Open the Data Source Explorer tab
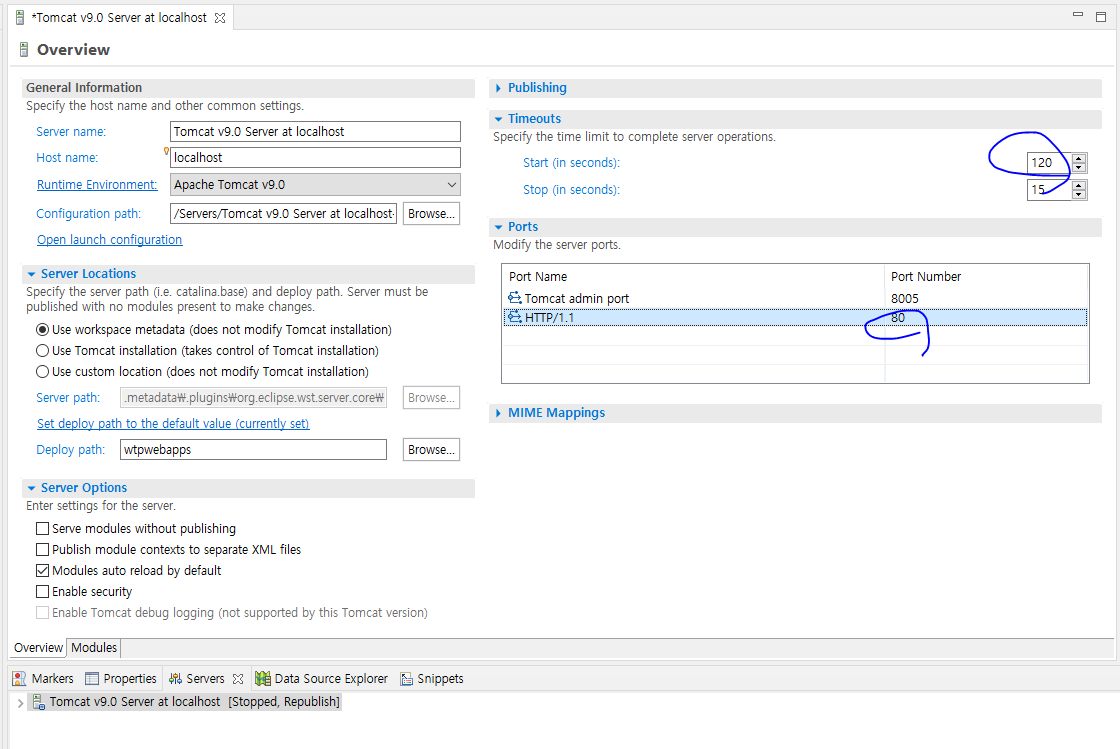The height and width of the screenshot is (749, 1120). tap(322, 678)
